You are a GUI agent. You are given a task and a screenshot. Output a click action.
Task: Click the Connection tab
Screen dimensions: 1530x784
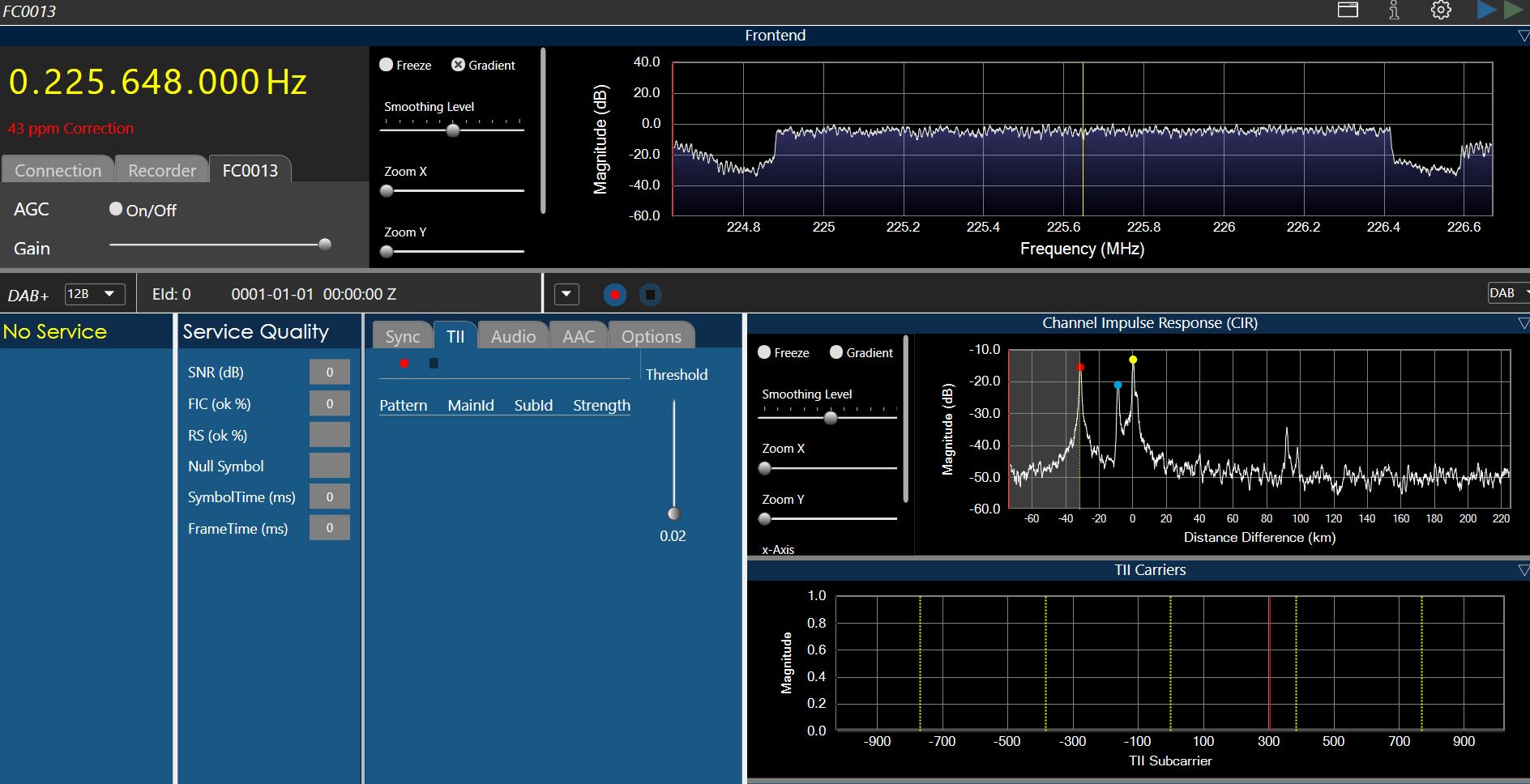coord(58,170)
